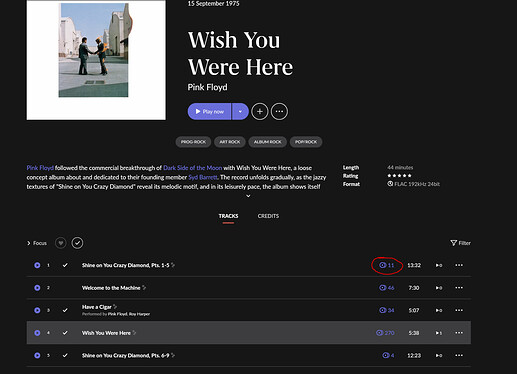This screenshot has height=374, width=517.
Task: Play track 1 Shine on You Crazy Diamond Pts. 1-5
Action: [37, 265]
